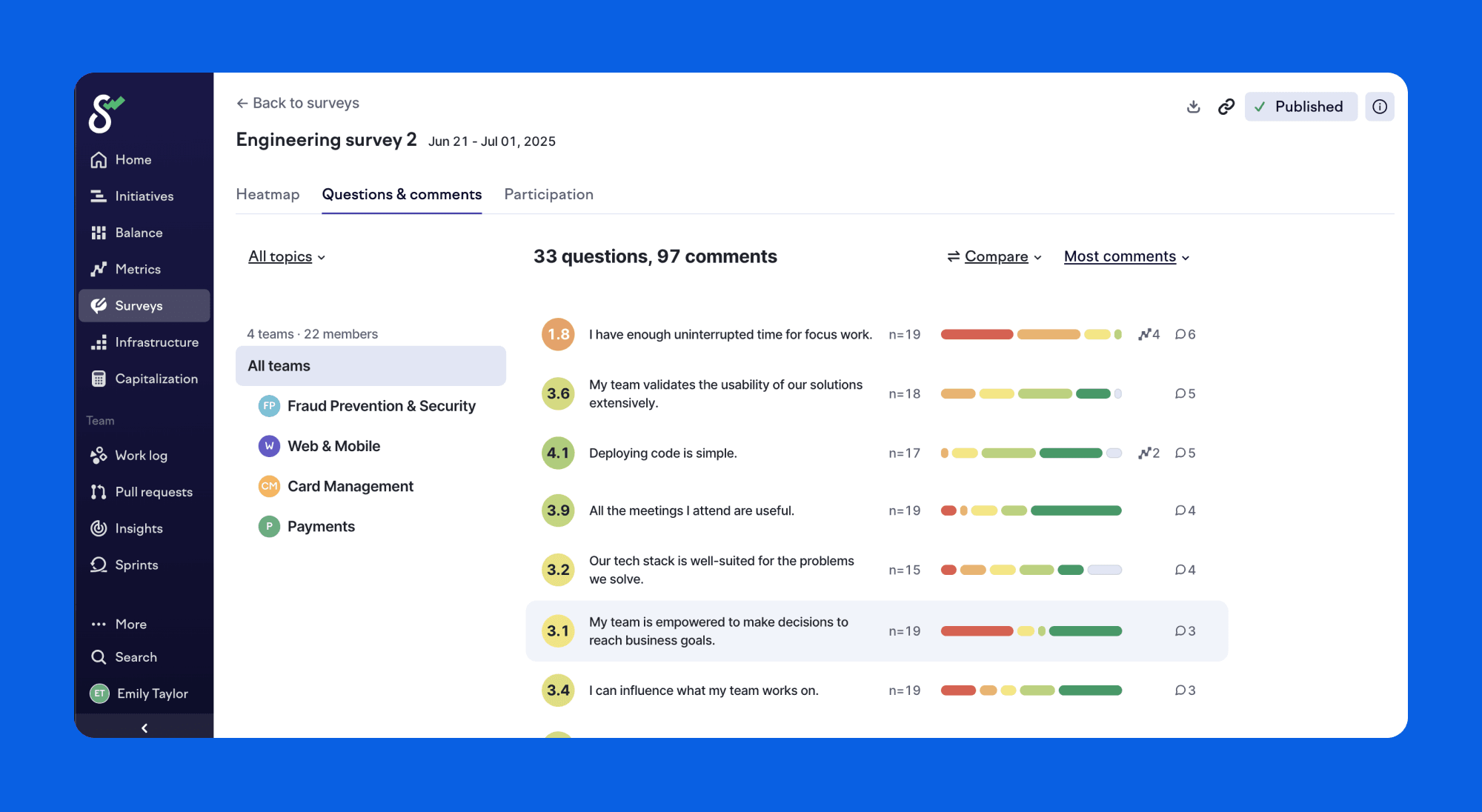
Task: Open the info icon in top right
Action: [x=1379, y=107]
